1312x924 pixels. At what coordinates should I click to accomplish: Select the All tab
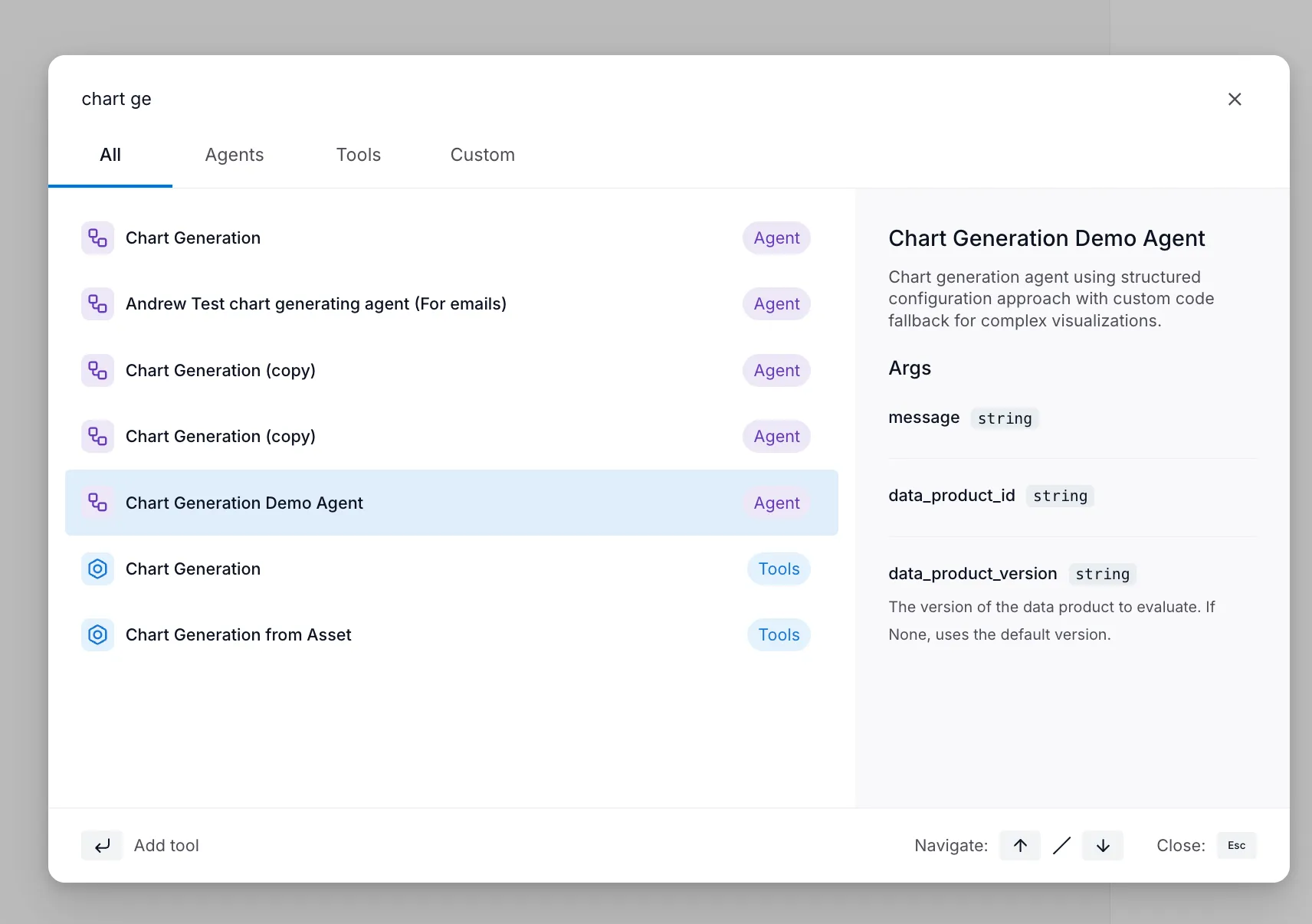[x=110, y=155]
